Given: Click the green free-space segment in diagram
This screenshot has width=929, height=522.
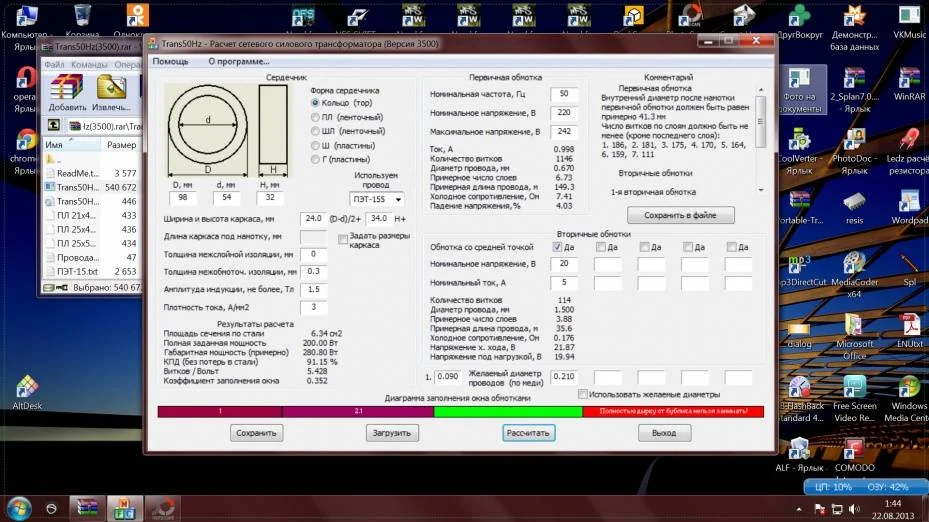Looking at the screenshot, I should click(x=508, y=411).
